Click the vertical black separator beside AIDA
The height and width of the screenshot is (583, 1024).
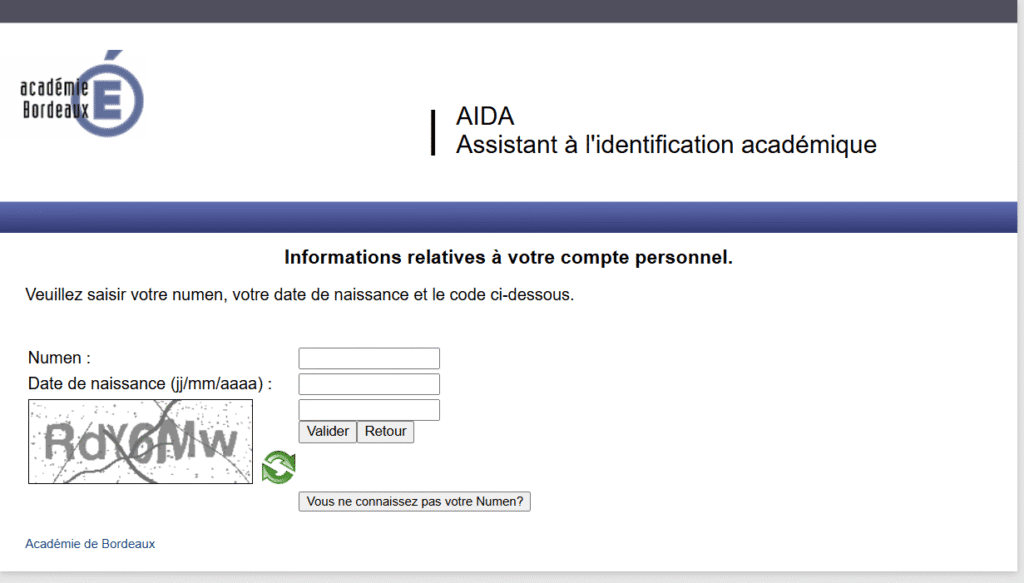(433, 133)
